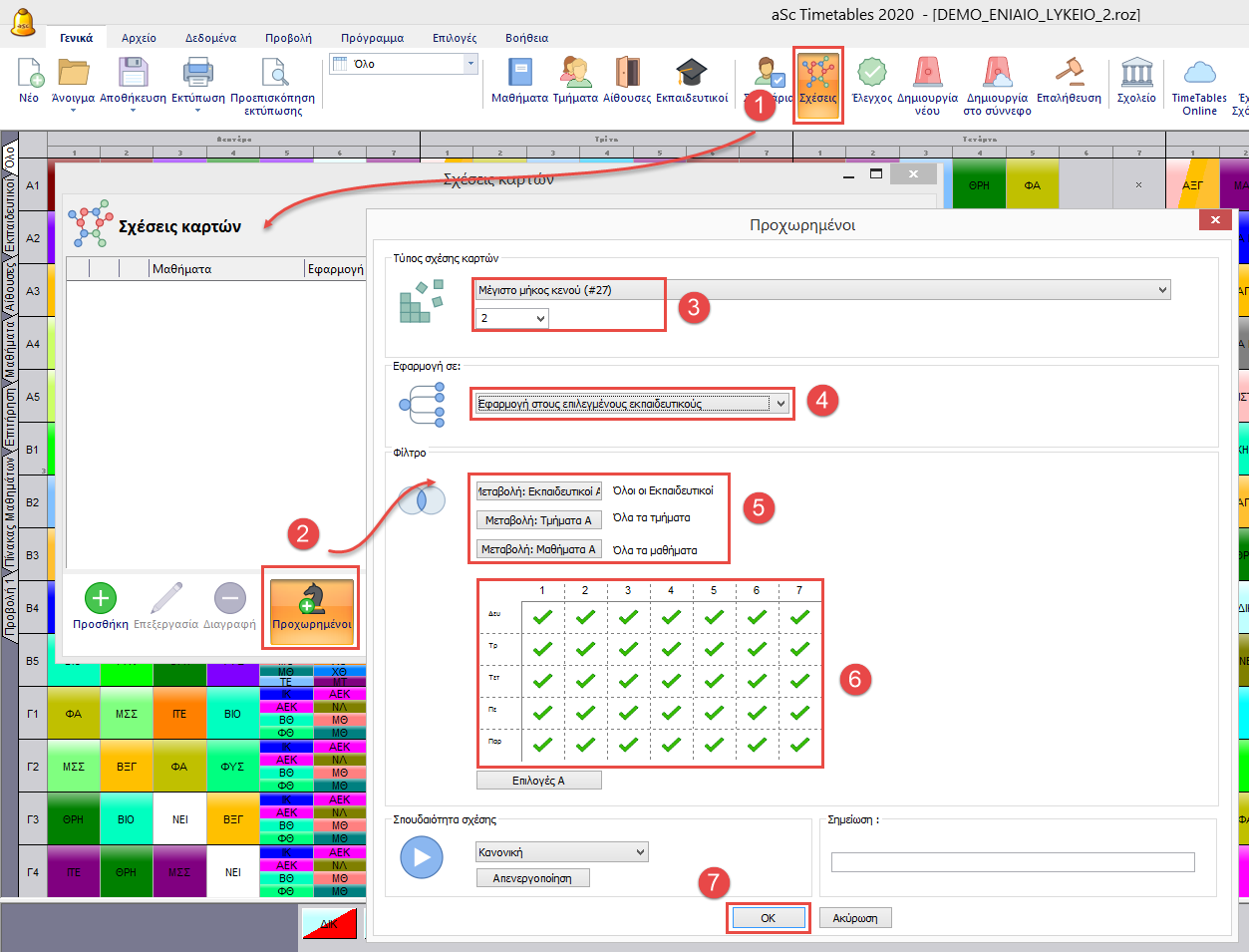This screenshot has height=952, width=1249.
Task: Open the Προβολή ribbon tab
Action: (x=288, y=38)
